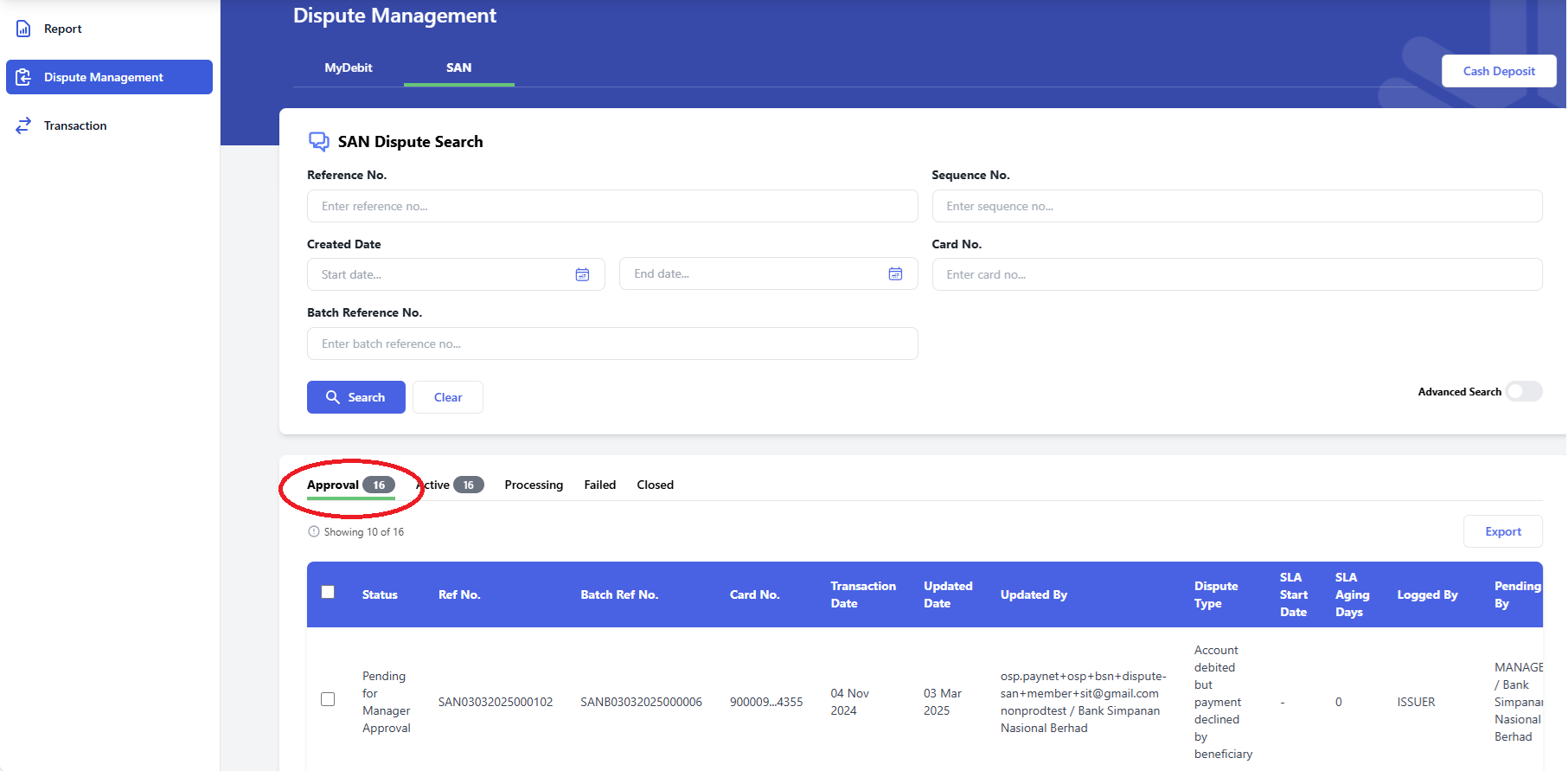
Task: Click the Status column header
Action: coord(380,594)
